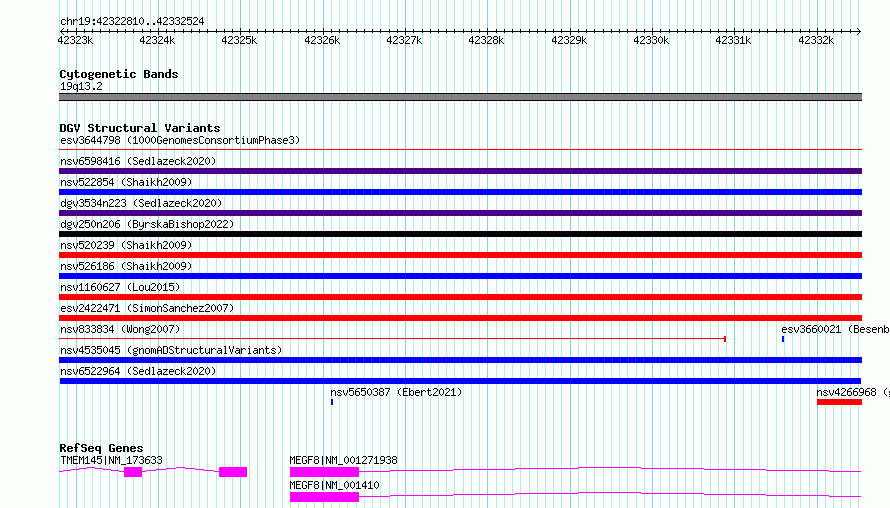Click the 42326k ruler tick label
The width and height of the screenshot is (890, 508).
click(x=322, y=40)
